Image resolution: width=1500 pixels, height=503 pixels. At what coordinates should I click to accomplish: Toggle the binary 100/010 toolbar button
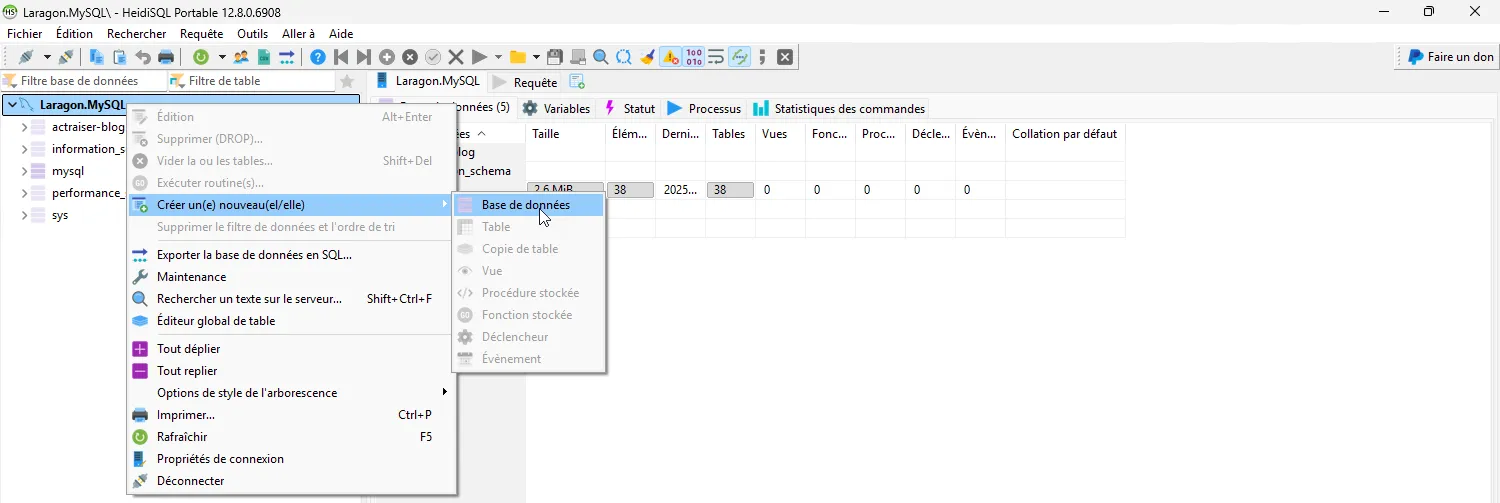coord(693,57)
